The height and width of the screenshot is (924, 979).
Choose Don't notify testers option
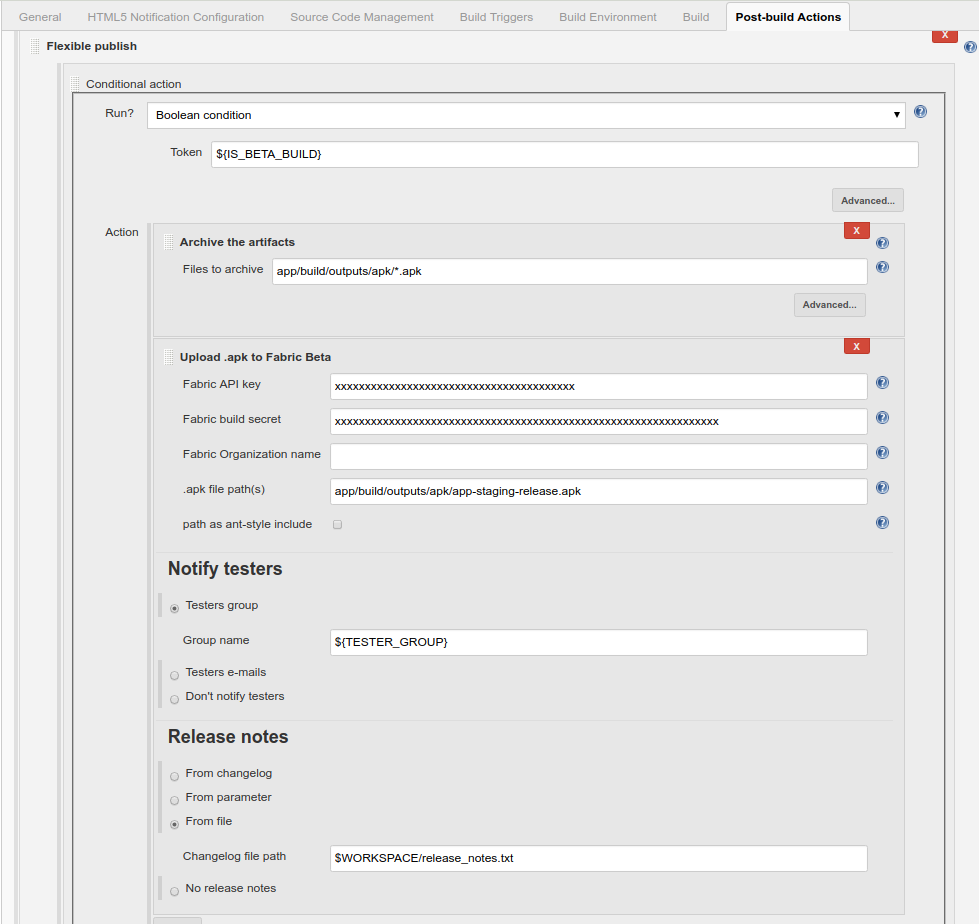[175, 699]
